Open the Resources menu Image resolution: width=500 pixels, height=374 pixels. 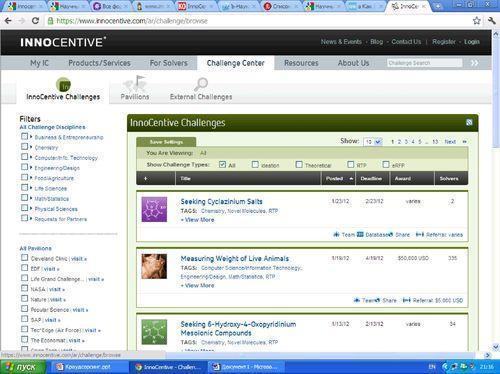click(x=301, y=63)
